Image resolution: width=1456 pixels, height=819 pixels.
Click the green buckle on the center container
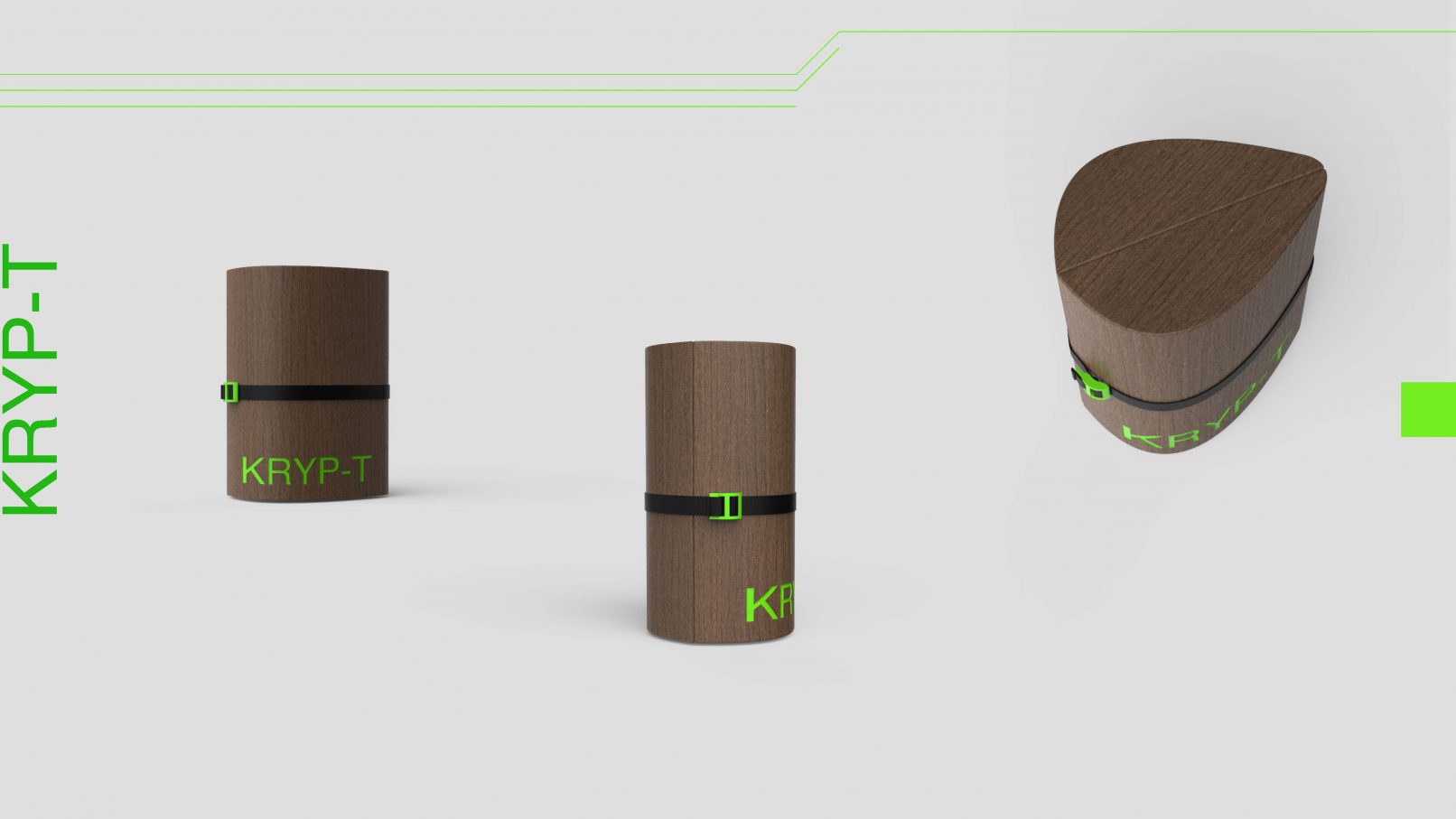coord(725,506)
